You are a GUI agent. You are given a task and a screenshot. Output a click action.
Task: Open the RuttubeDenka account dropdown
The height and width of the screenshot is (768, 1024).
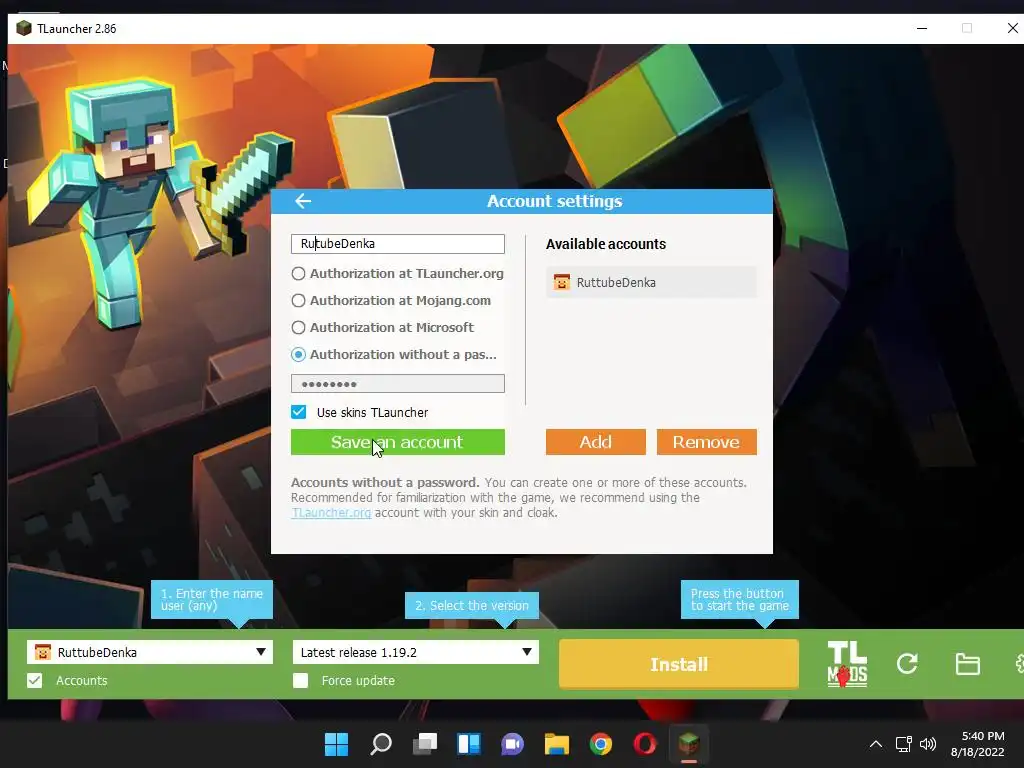coord(150,652)
